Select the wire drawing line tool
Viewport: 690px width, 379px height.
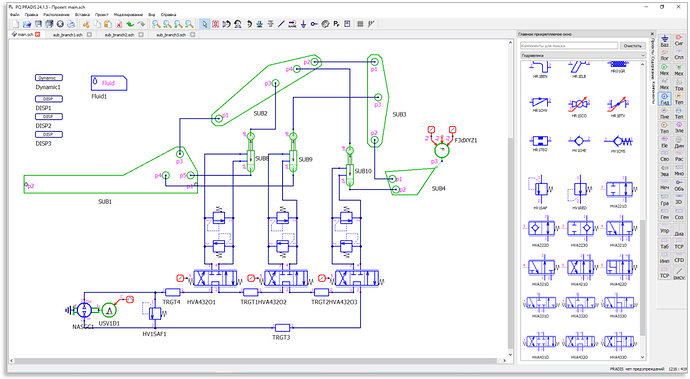click(281, 24)
